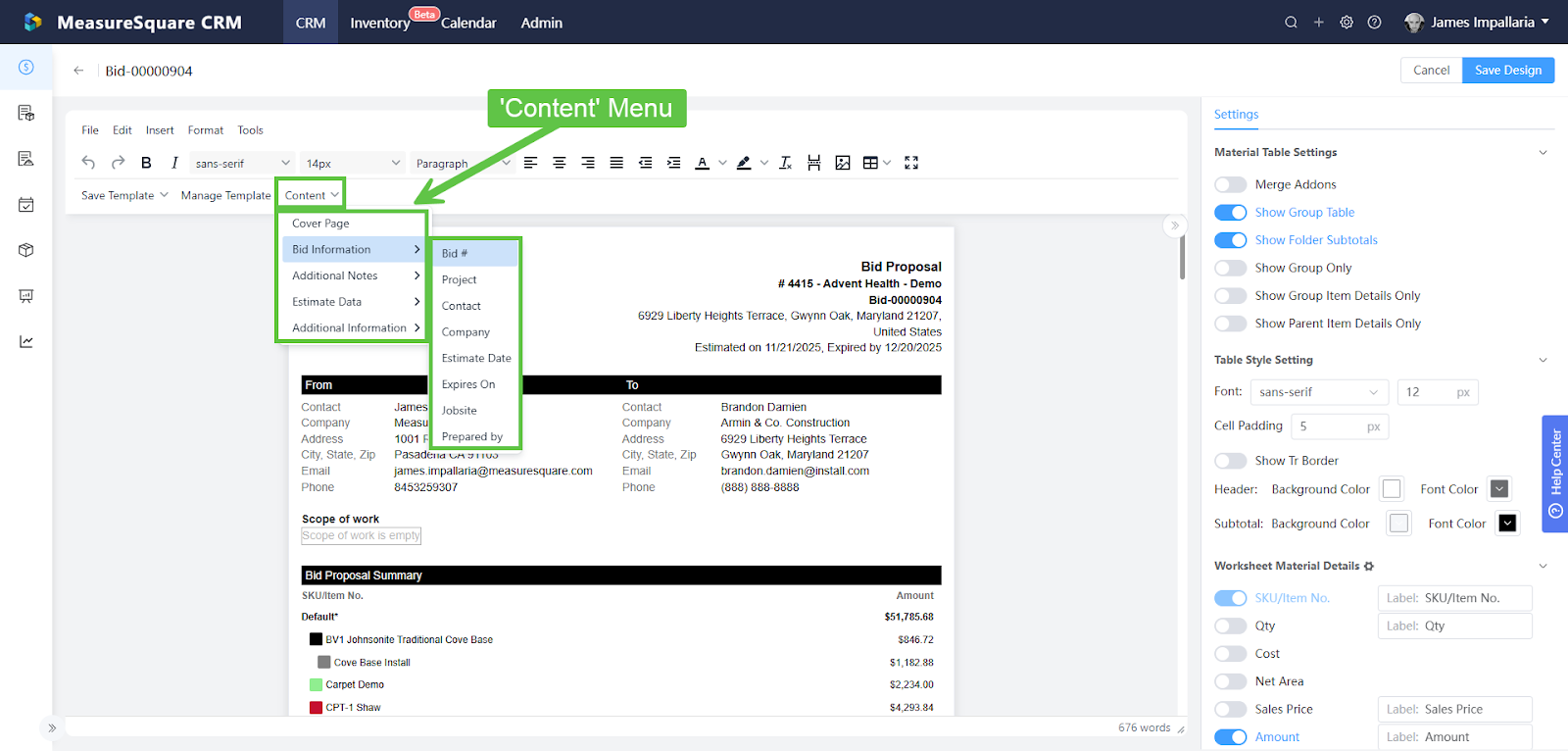Insert image into document

click(x=843, y=163)
